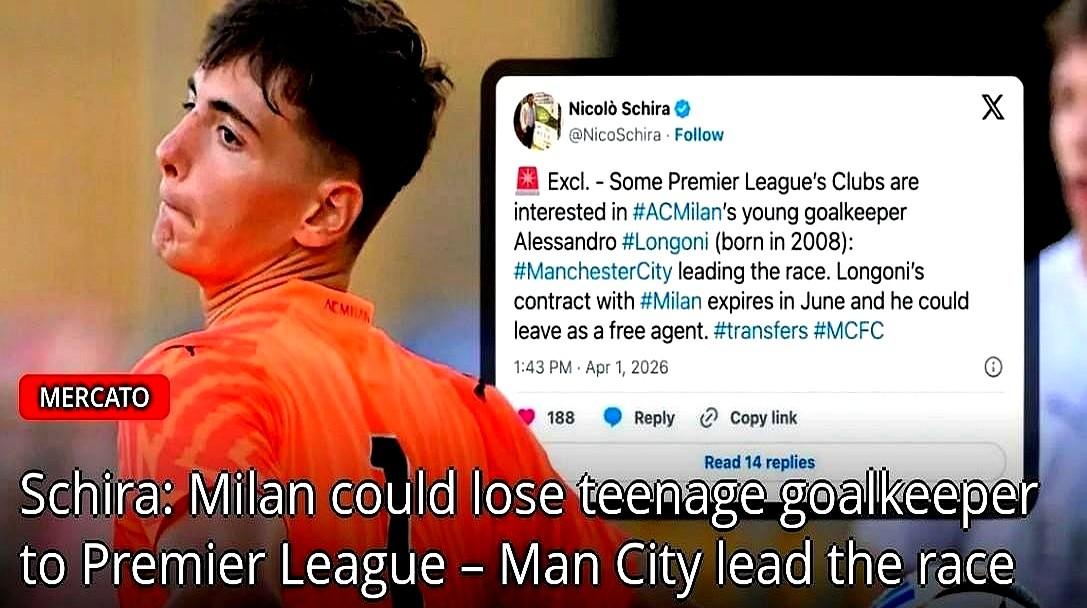
Task: Open the tweet info icon
Action: tap(993, 367)
